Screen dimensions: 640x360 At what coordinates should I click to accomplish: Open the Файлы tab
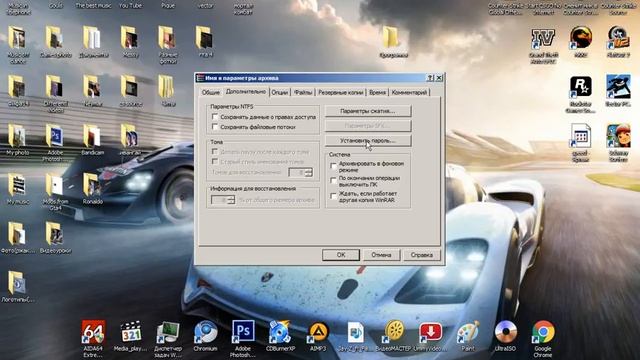pos(303,93)
